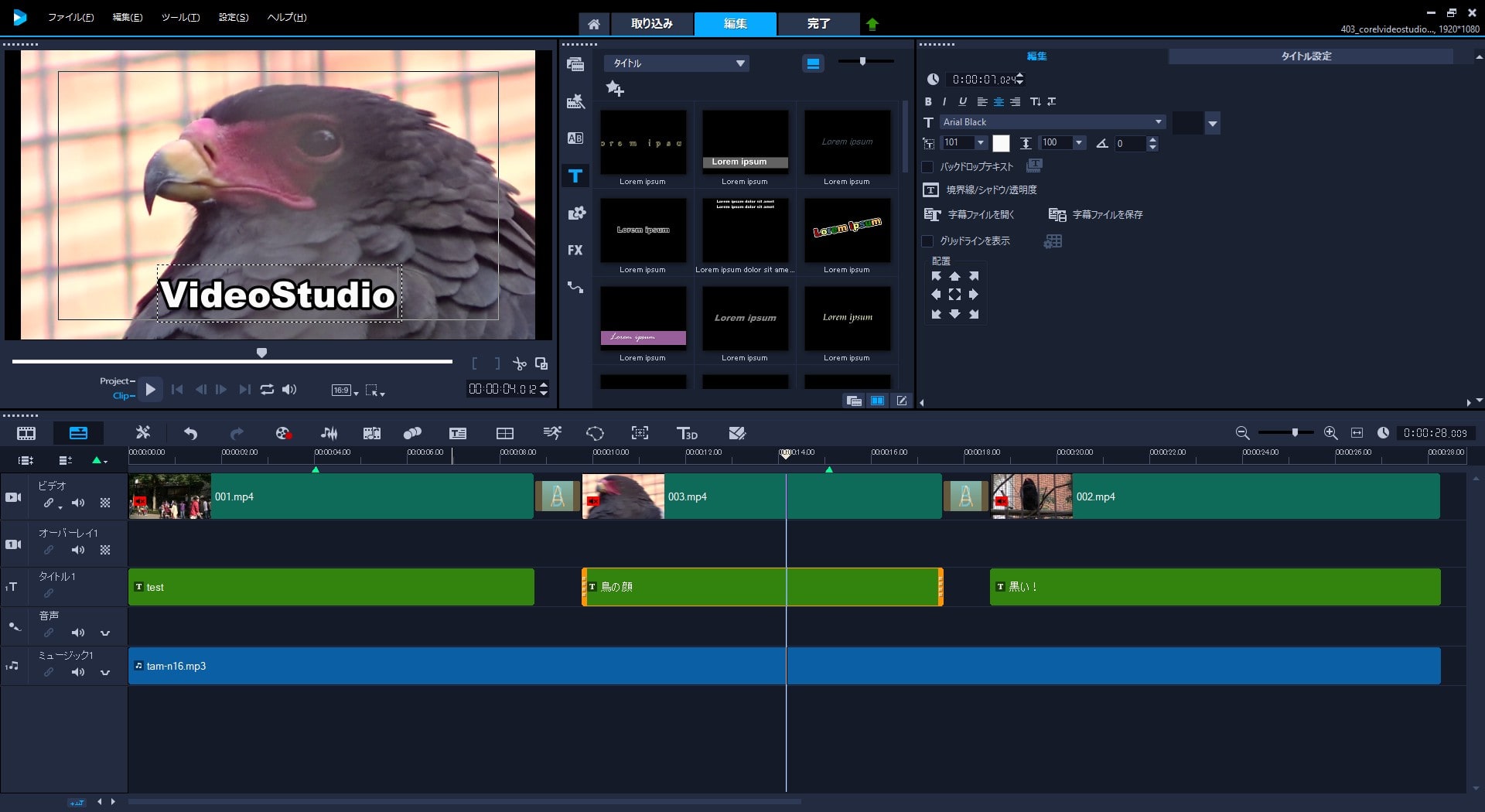Open the ファイル (File) menu
Image resolution: width=1485 pixels, height=812 pixels.
point(70,17)
